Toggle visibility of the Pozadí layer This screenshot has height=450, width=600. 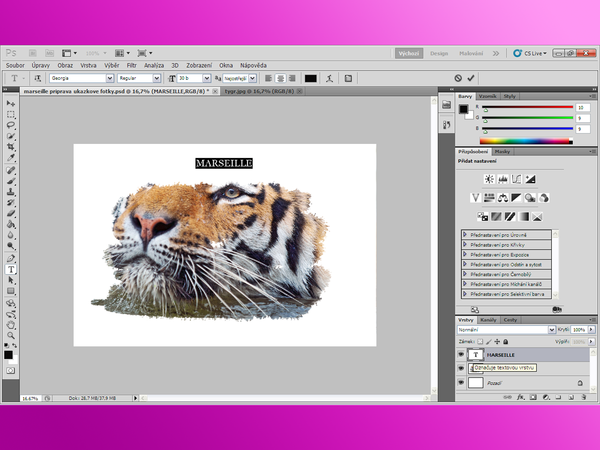click(461, 382)
